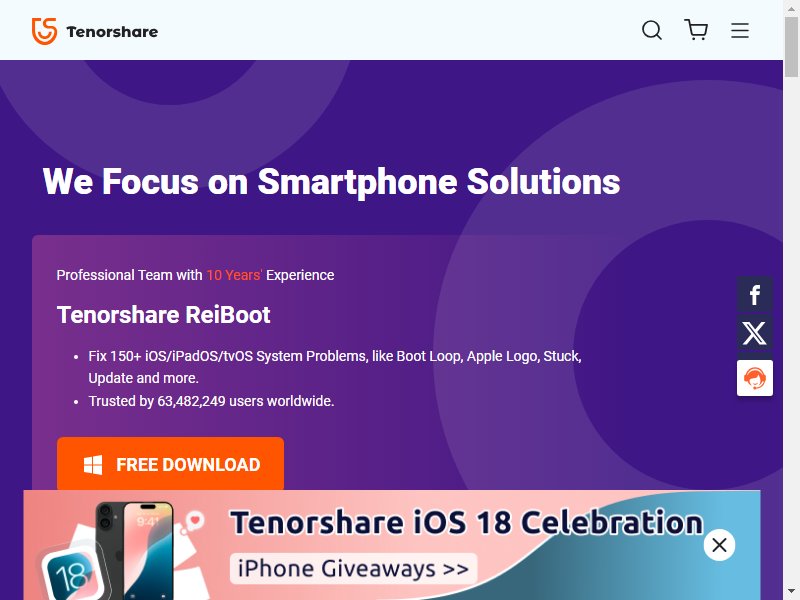Open customer support headset icon
The width and height of the screenshot is (800, 600).
tap(755, 378)
